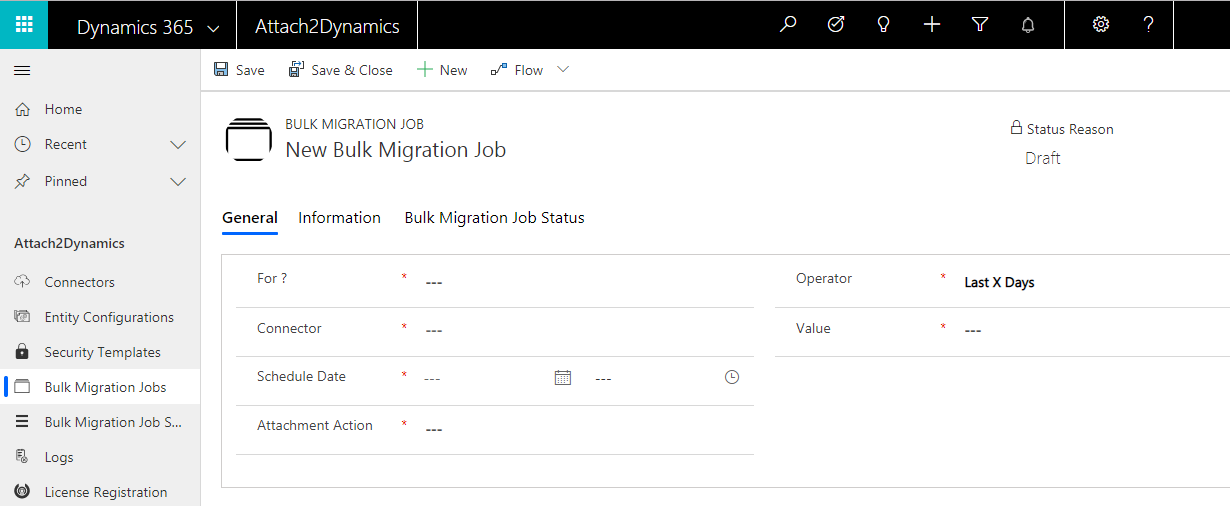
Task: Open advanced find funnel icon
Action: tap(980, 25)
